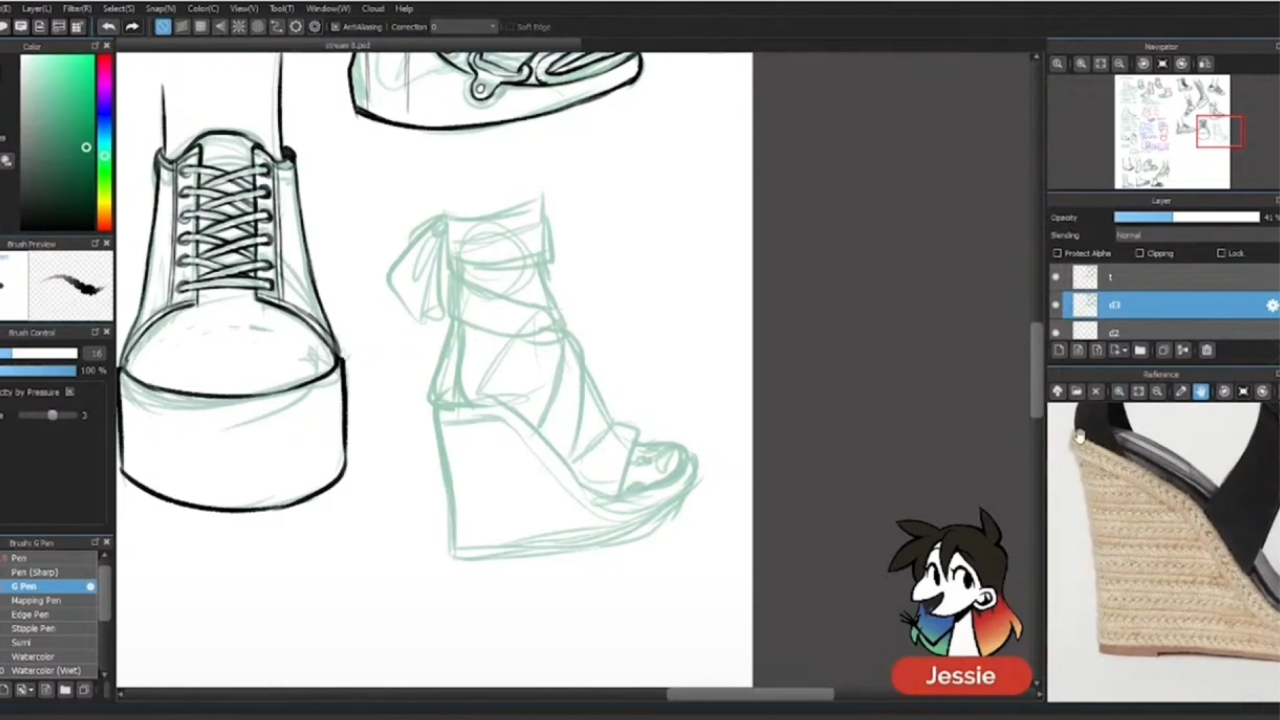This screenshot has height=720, width=1280.
Task: Select the Watercolor (Wet) brush
Action: [49, 670]
